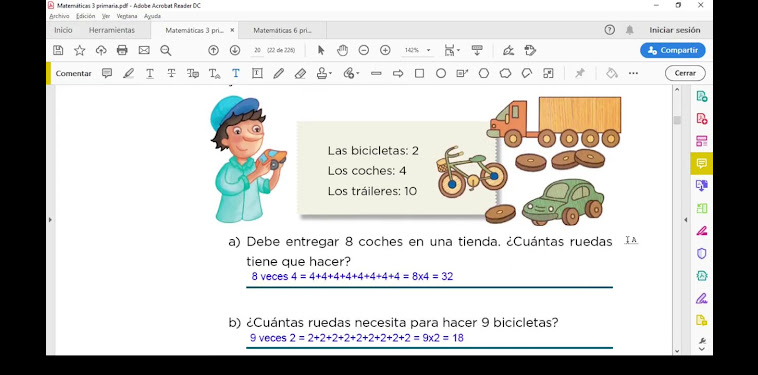
Task: Select the insert text at cursor tool
Action: point(214,73)
